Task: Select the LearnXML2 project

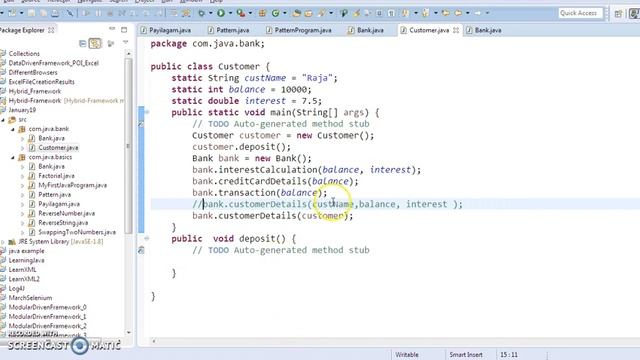Action: pyautogui.click(x=24, y=279)
